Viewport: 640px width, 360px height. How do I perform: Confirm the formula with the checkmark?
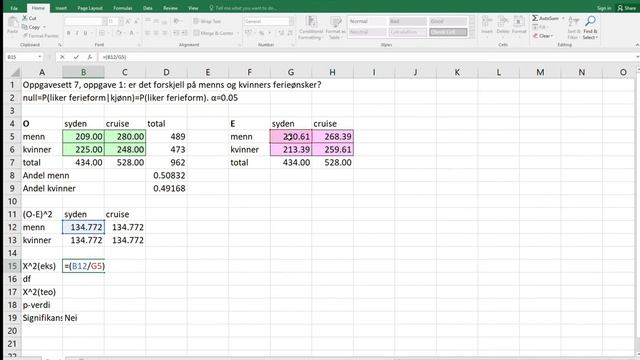[76, 57]
